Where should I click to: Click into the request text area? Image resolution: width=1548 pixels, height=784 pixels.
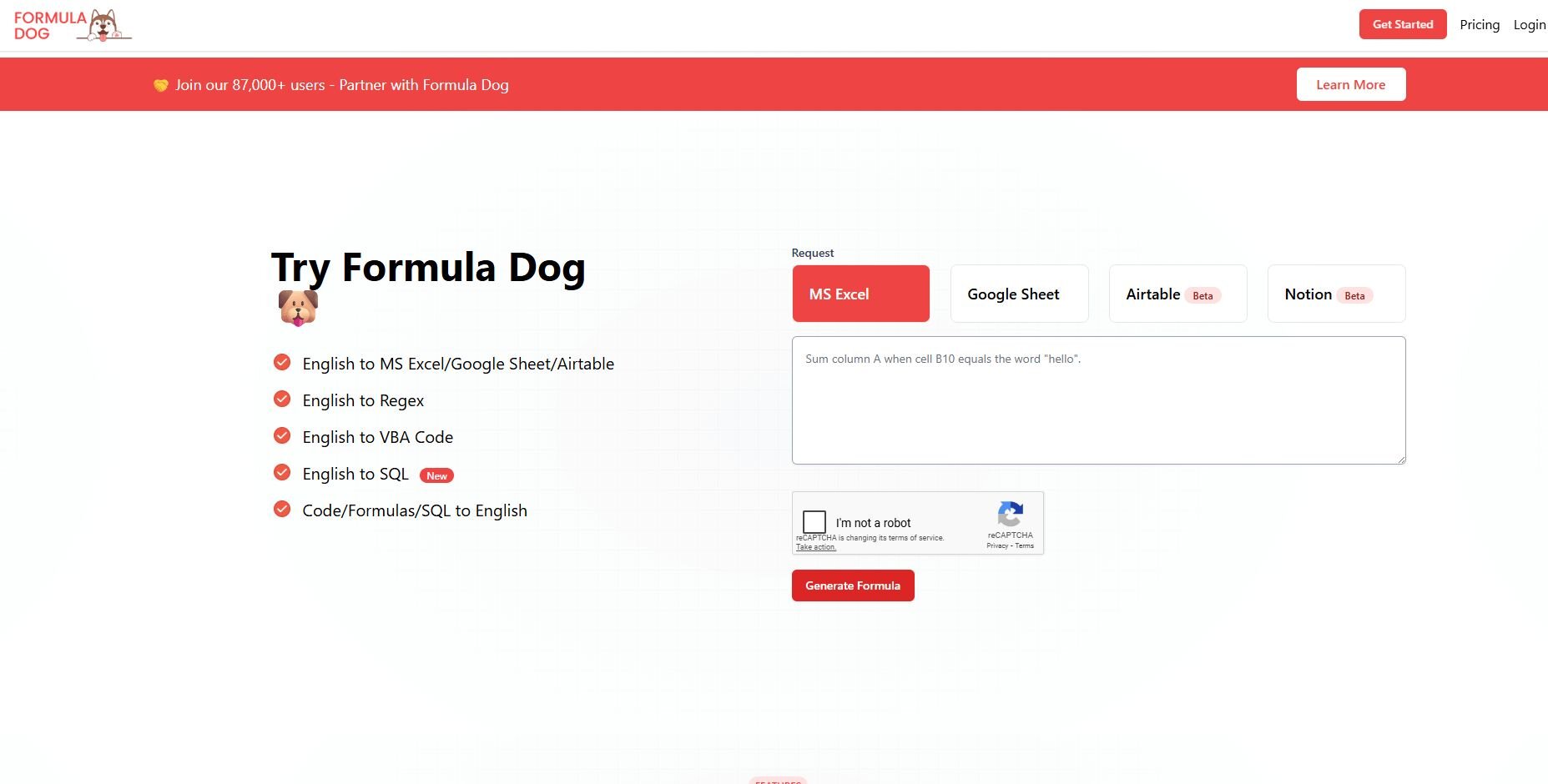tap(1098, 400)
